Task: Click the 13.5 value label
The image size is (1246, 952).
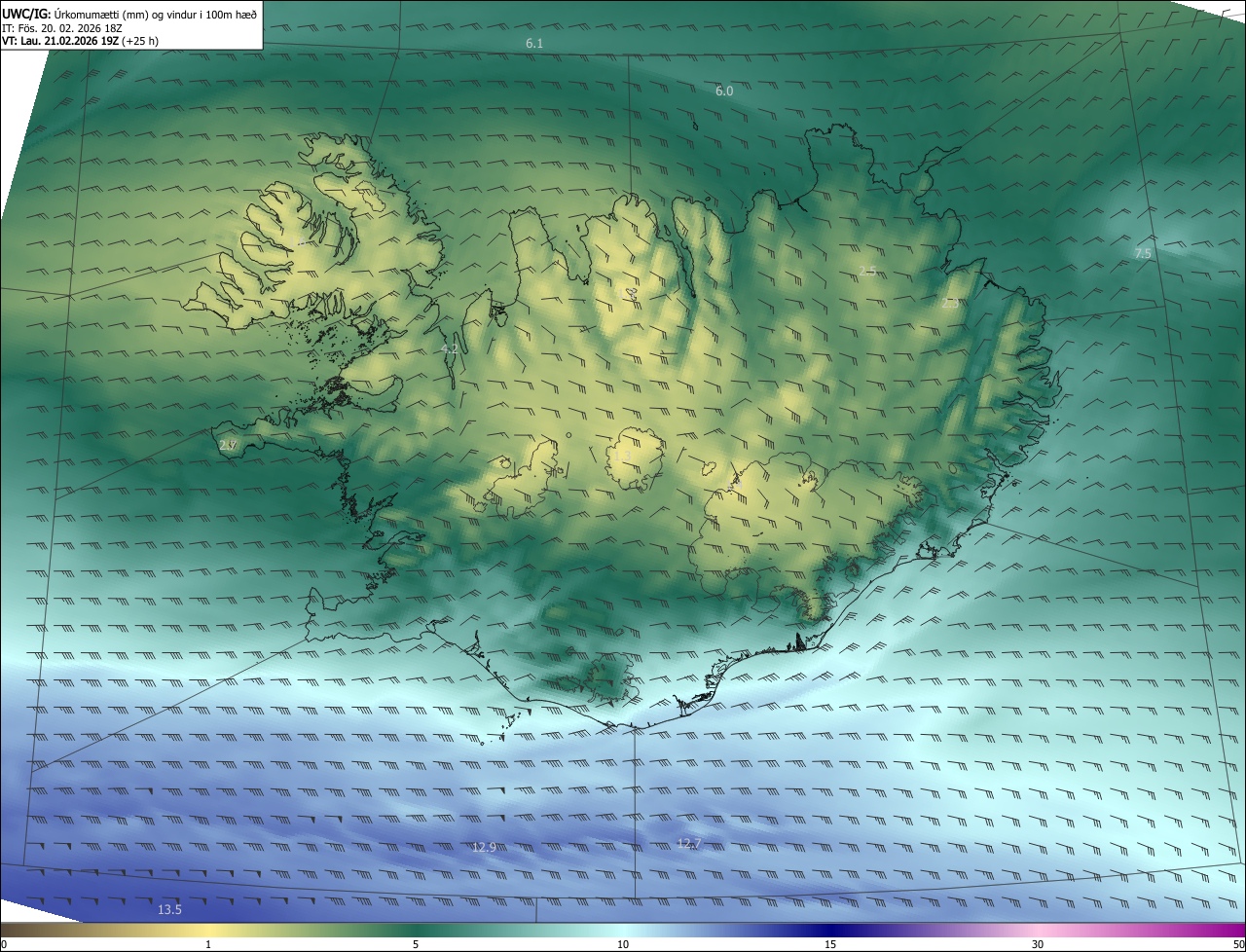Action: 169,909
